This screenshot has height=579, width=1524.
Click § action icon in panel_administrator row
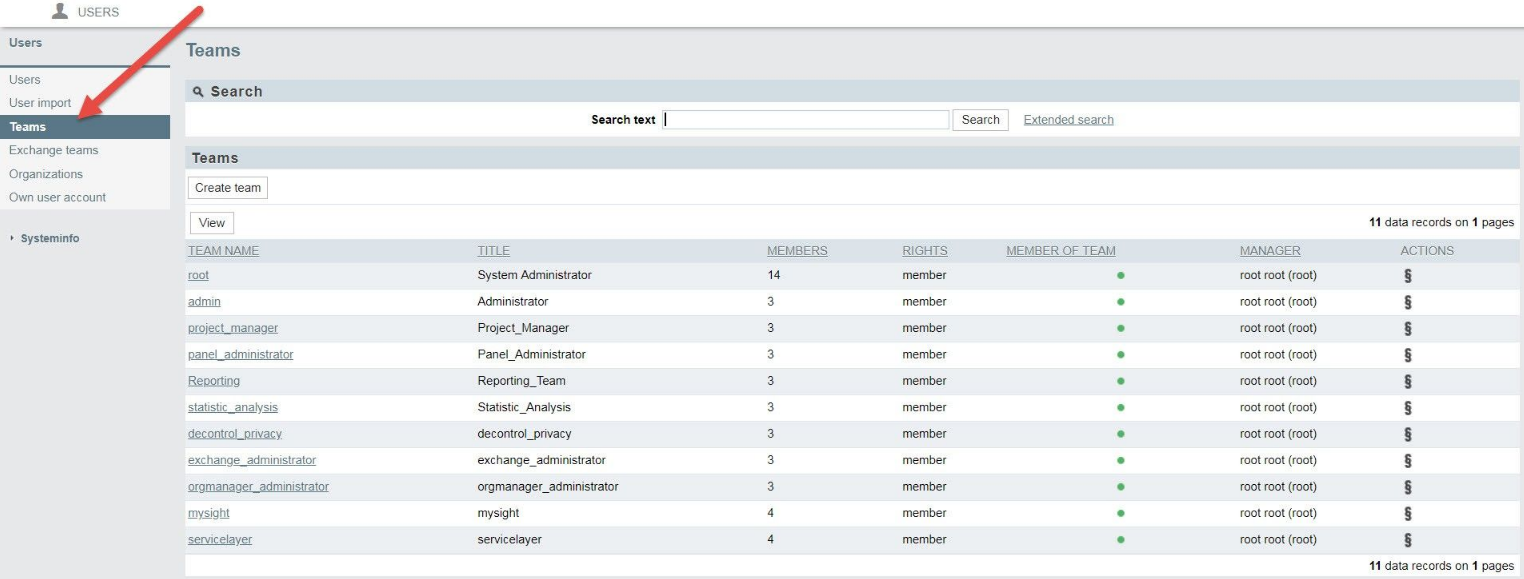(x=1408, y=355)
